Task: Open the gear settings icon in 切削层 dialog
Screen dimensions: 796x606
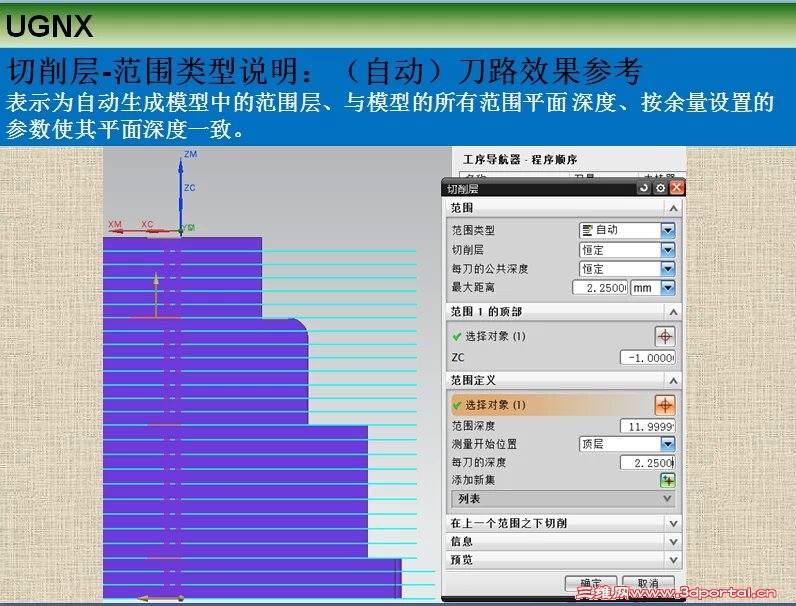Action: coord(660,188)
